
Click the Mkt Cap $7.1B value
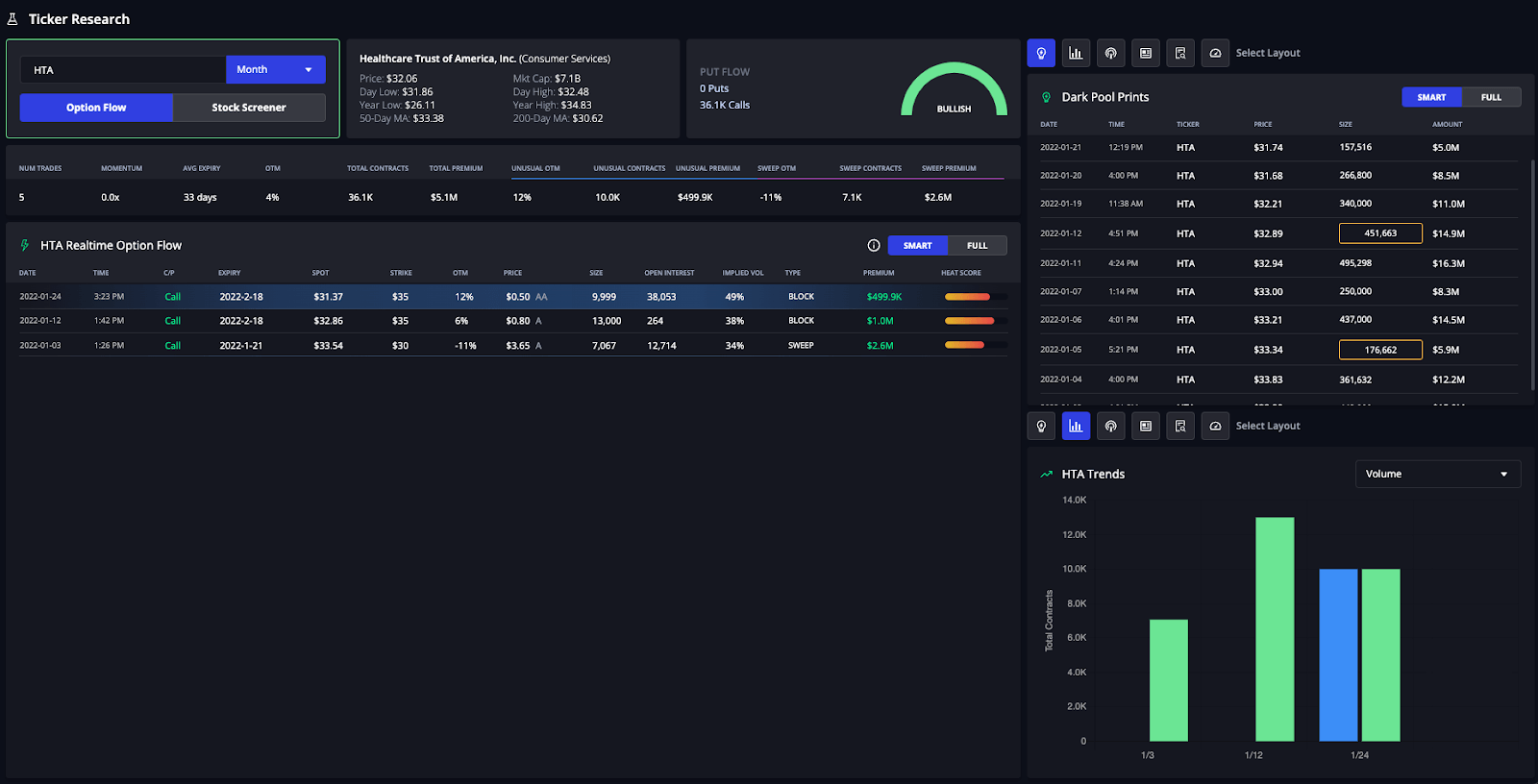point(567,79)
